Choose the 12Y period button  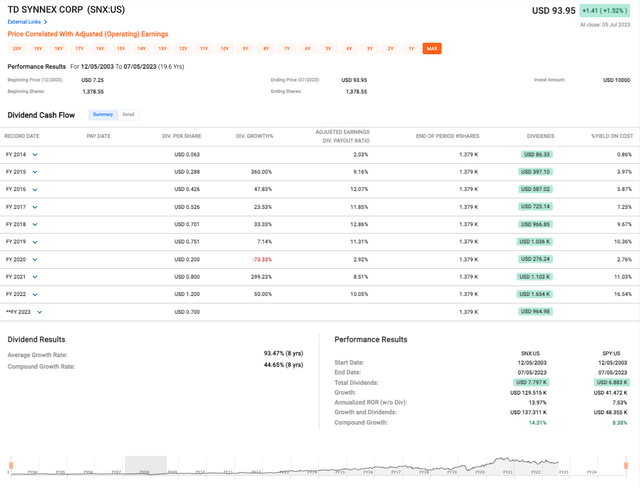(x=183, y=49)
